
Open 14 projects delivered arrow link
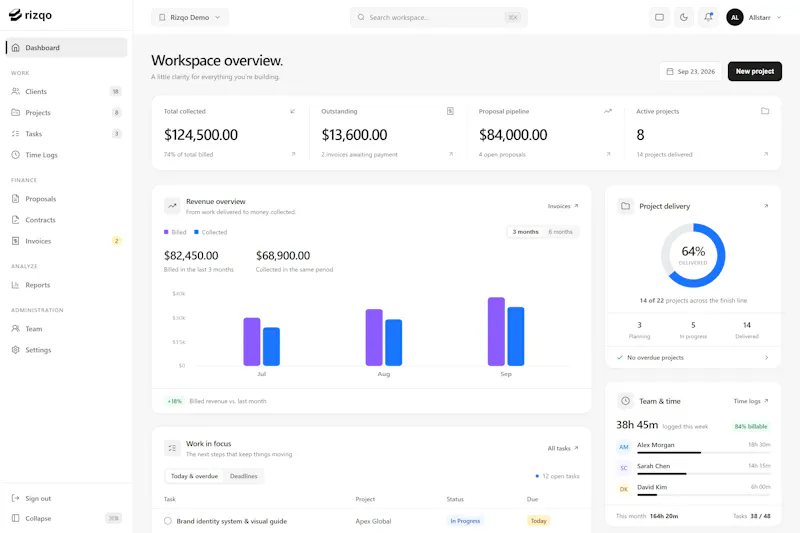(766, 154)
